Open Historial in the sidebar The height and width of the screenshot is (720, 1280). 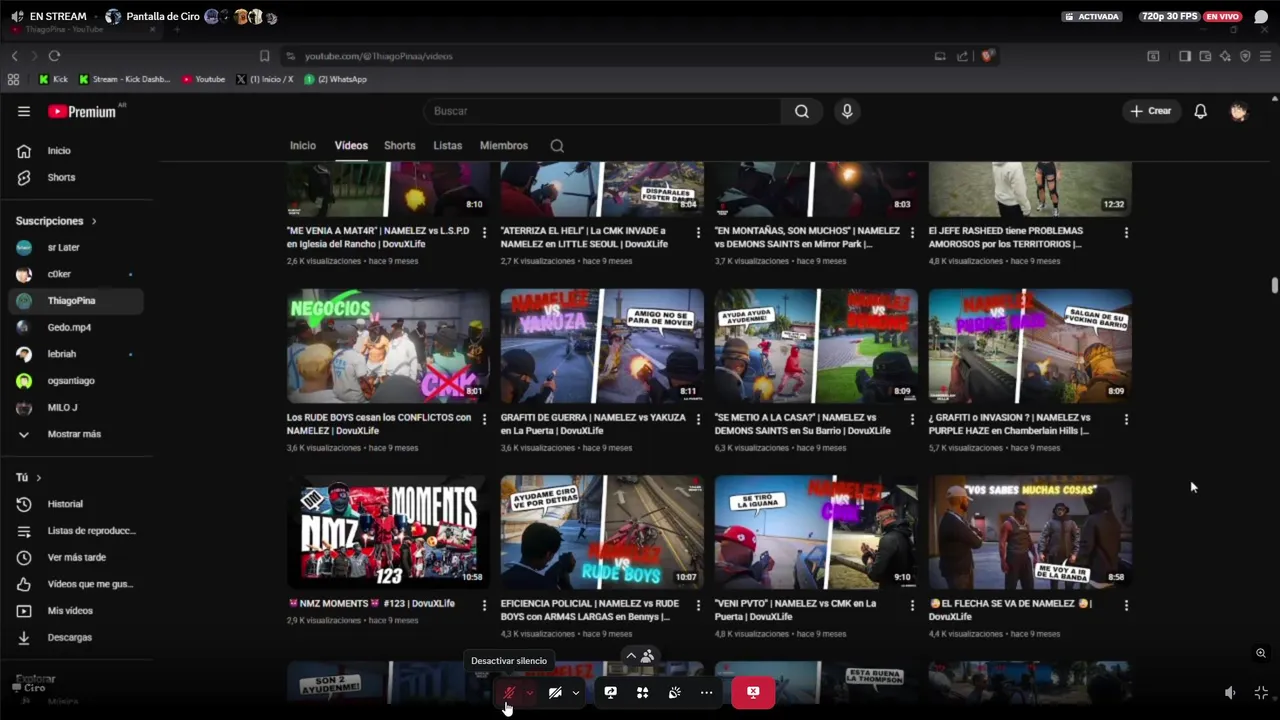click(x=76, y=504)
